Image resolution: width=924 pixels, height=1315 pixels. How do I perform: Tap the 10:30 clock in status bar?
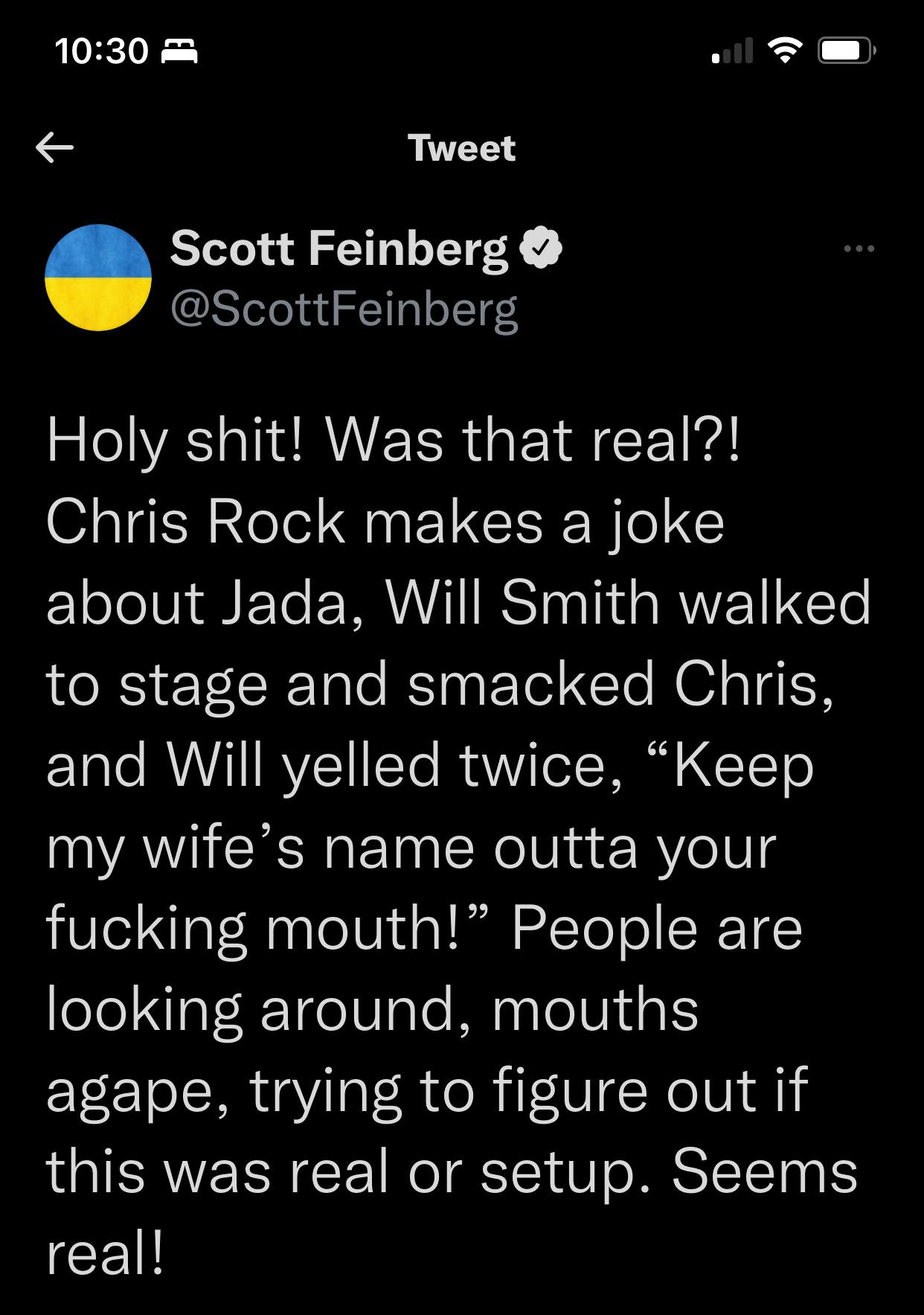(101, 51)
